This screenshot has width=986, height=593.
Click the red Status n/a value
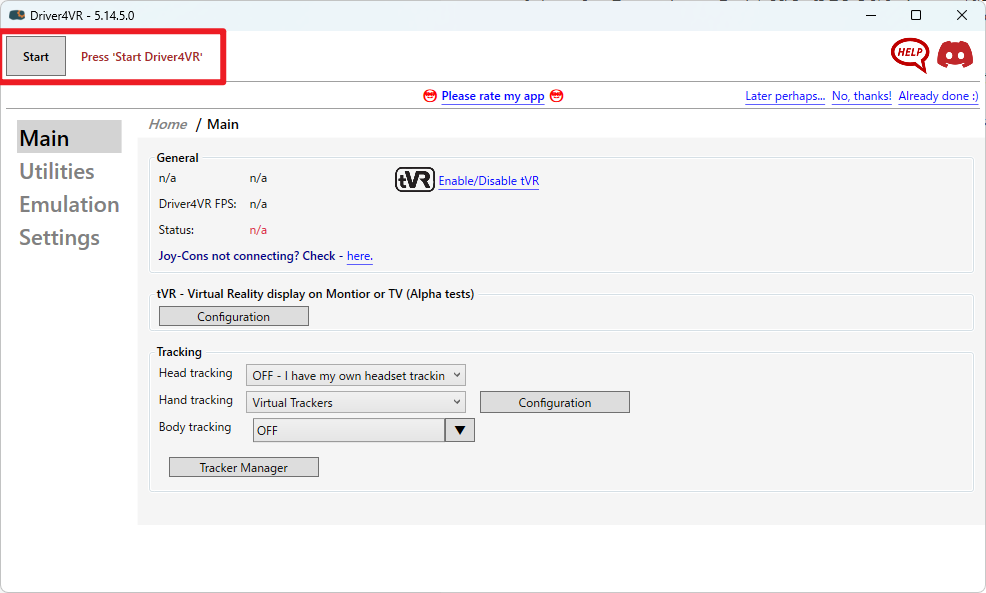click(258, 230)
